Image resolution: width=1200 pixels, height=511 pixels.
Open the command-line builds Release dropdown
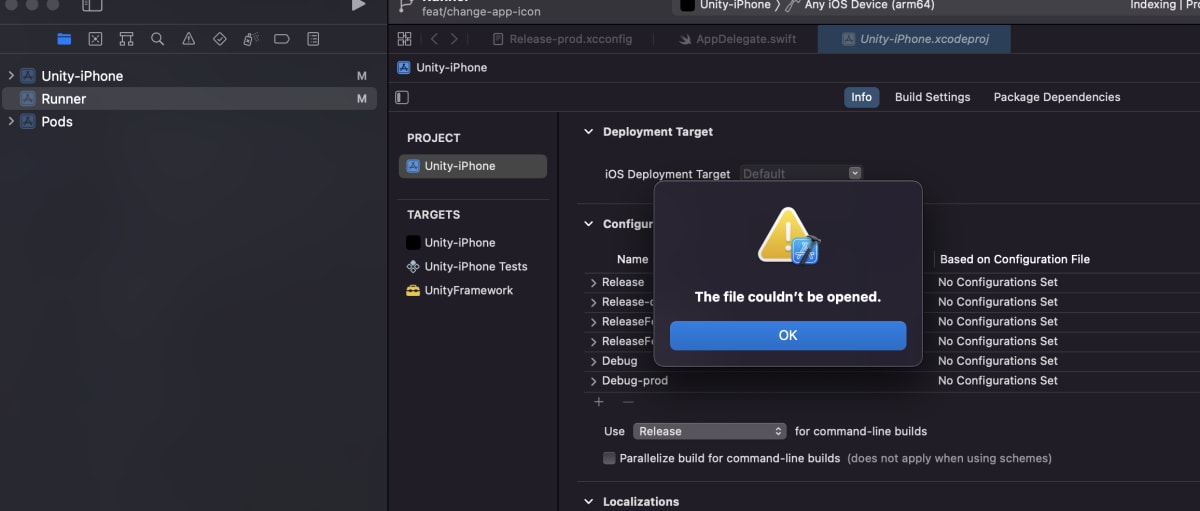pyautogui.click(x=710, y=431)
